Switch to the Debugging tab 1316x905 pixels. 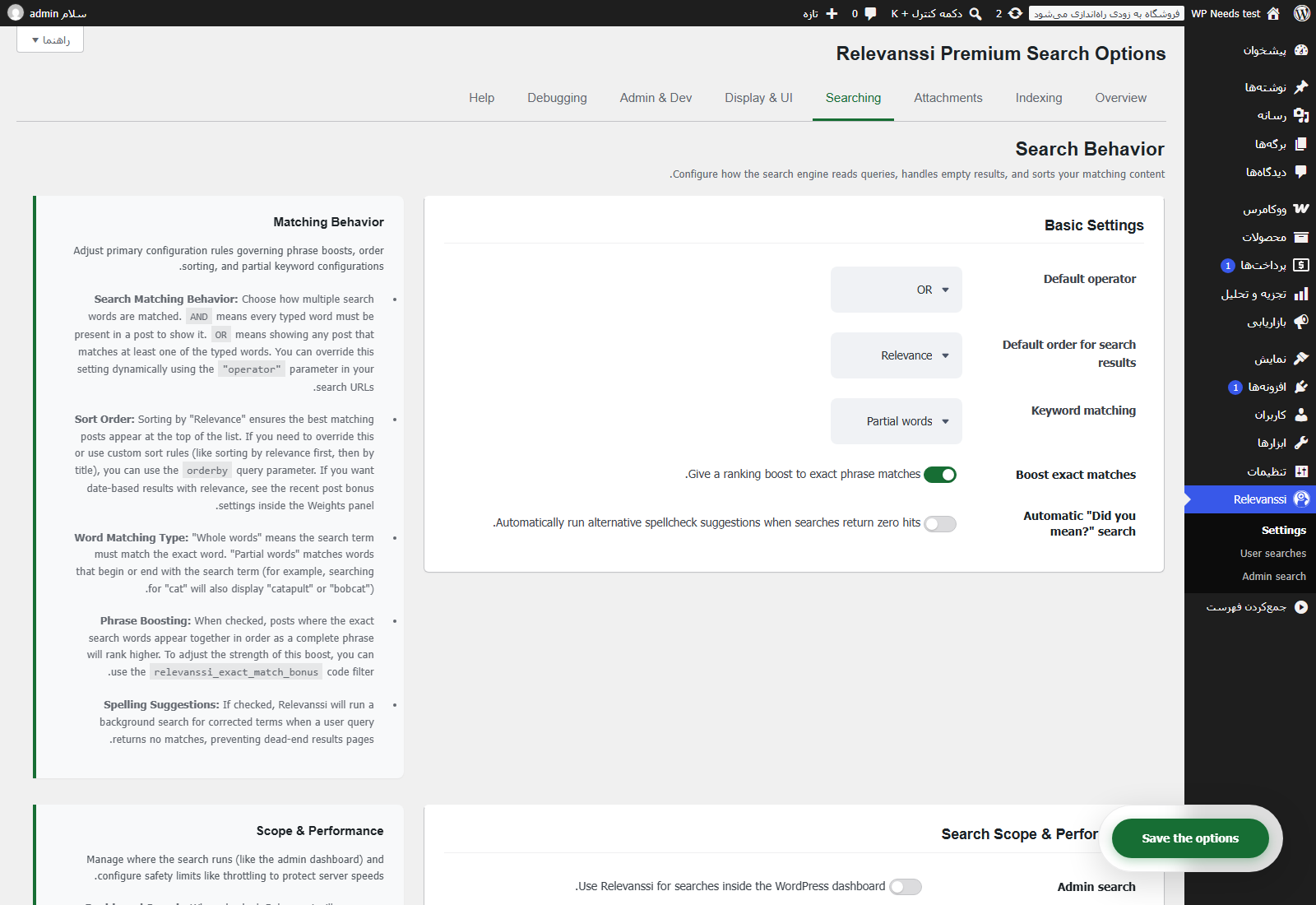pos(558,98)
